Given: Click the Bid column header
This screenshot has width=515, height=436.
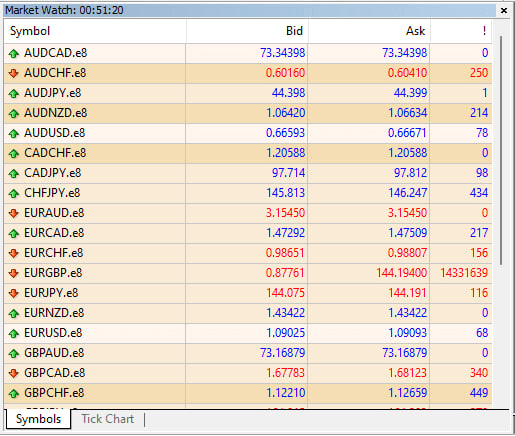Looking at the screenshot, I should (247, 31).
